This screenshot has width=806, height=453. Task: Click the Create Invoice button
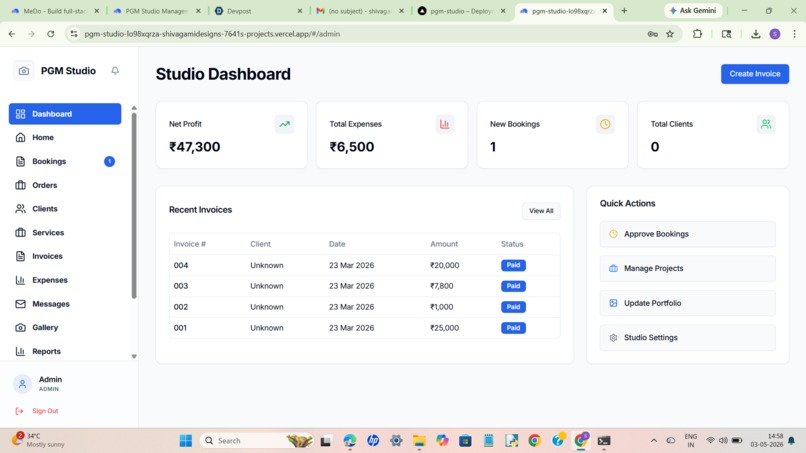point(755,74)
